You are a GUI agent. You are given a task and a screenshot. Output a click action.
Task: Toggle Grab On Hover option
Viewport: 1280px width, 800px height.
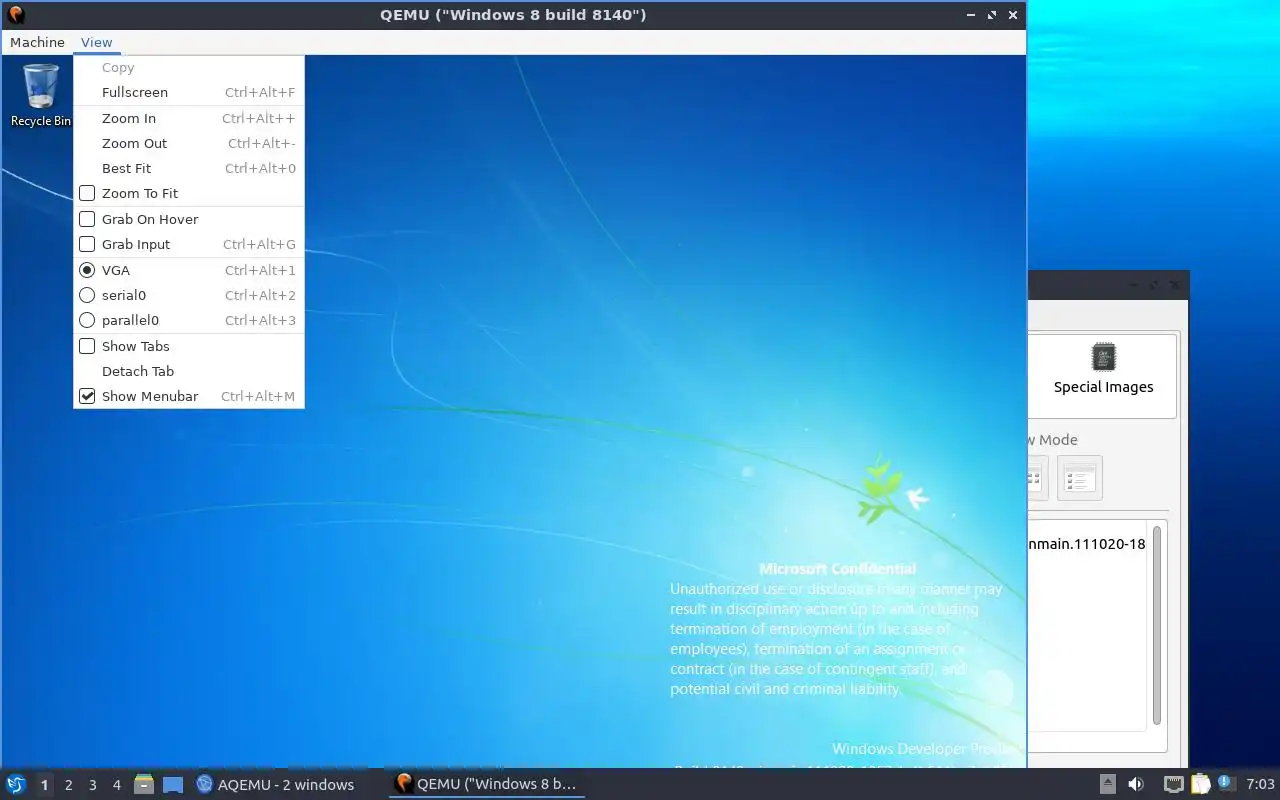(x=87, y=219)
